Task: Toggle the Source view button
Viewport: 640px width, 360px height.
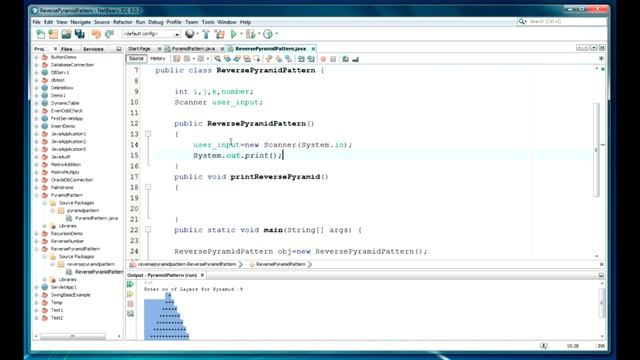Action: coord(136,59)
